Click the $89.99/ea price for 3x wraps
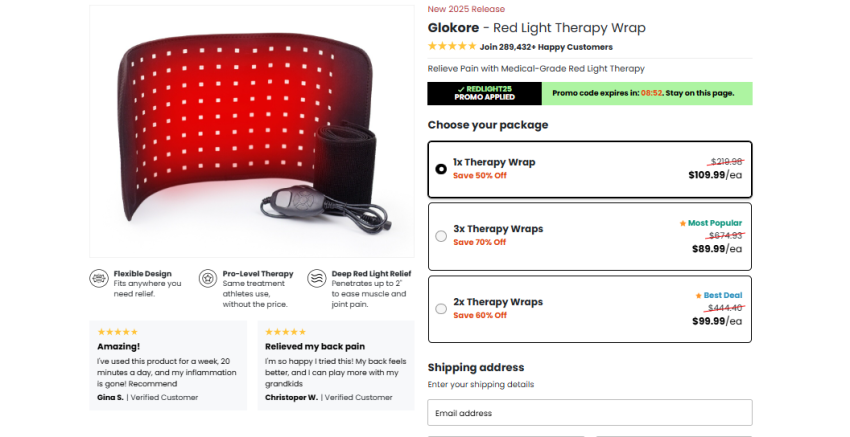The height and width of the screenshot is (437, 850). coord(717,249)
